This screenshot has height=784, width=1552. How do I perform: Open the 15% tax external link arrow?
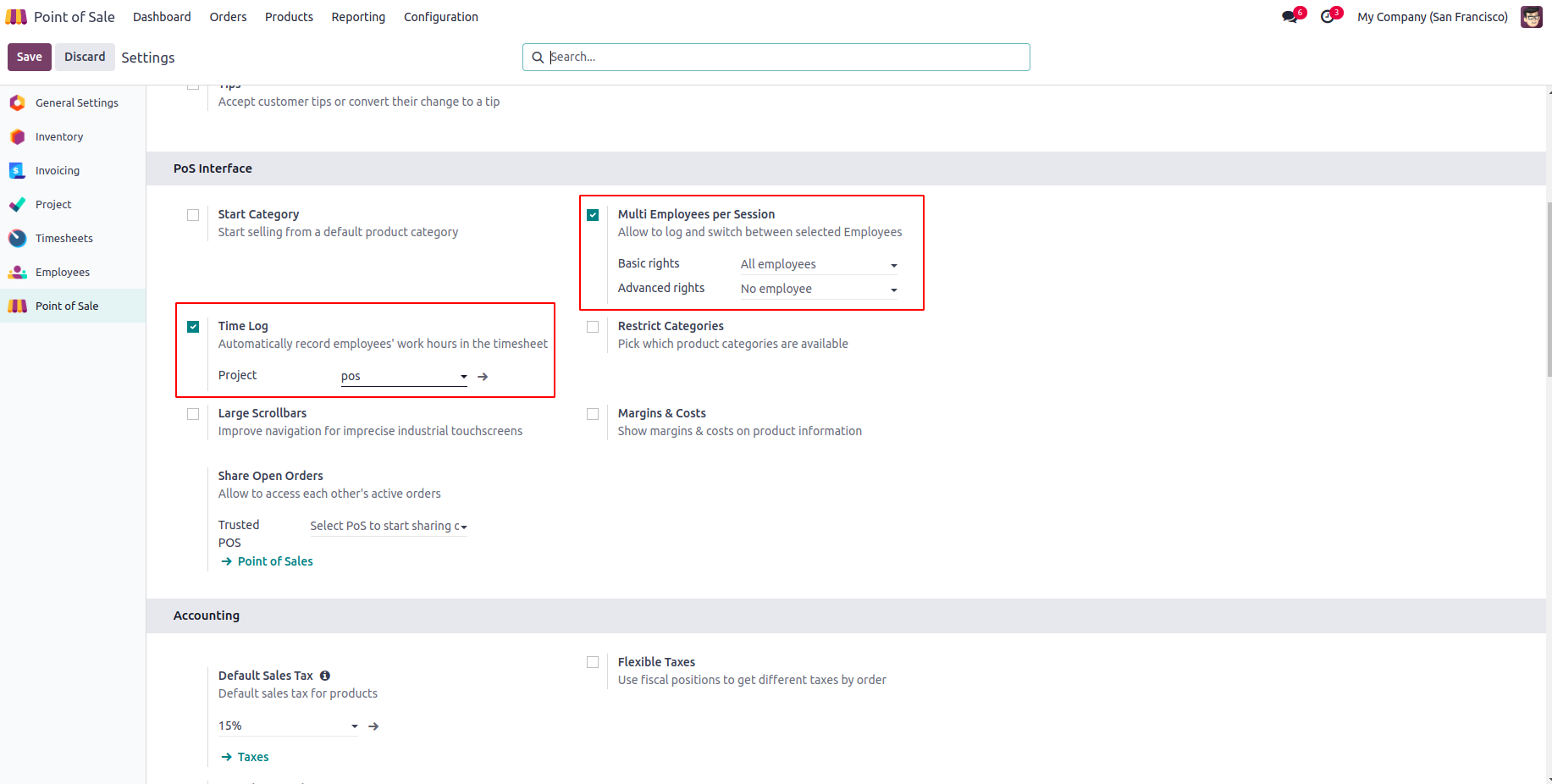coord(373,726)
